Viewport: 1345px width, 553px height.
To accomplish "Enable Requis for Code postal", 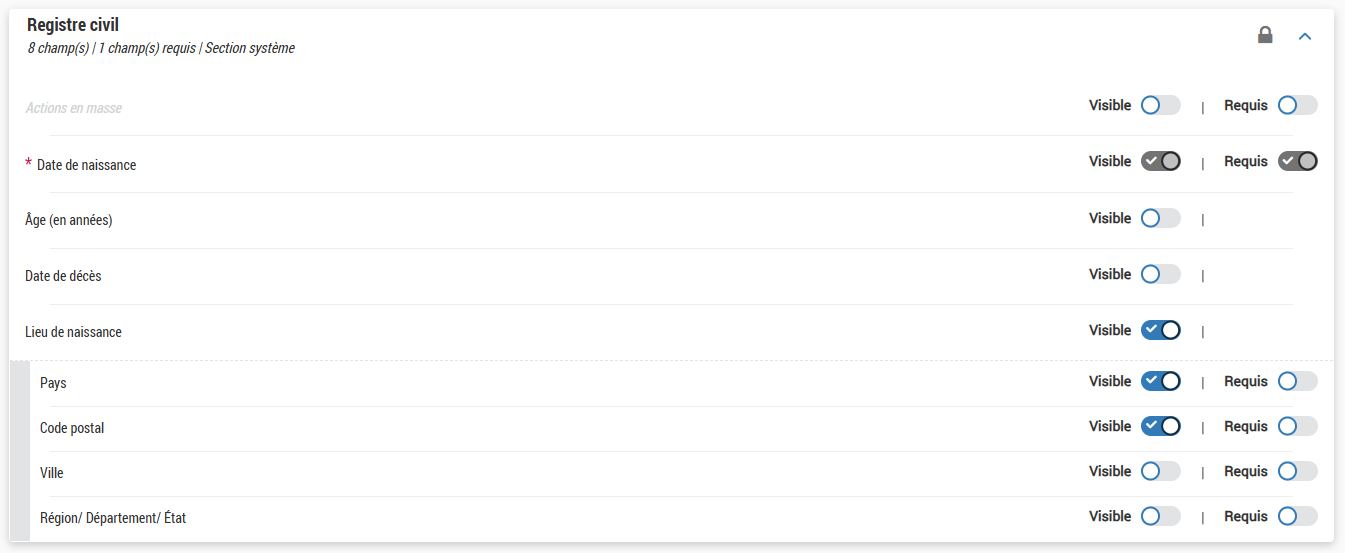I will 1297,426.
